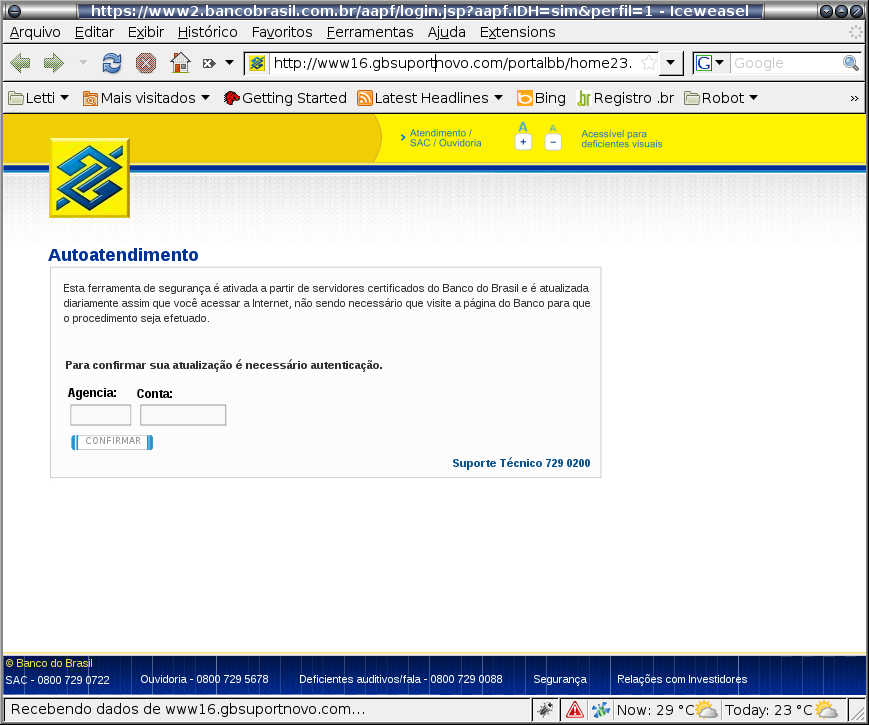Go to the Home page

[x=180, y=63]
